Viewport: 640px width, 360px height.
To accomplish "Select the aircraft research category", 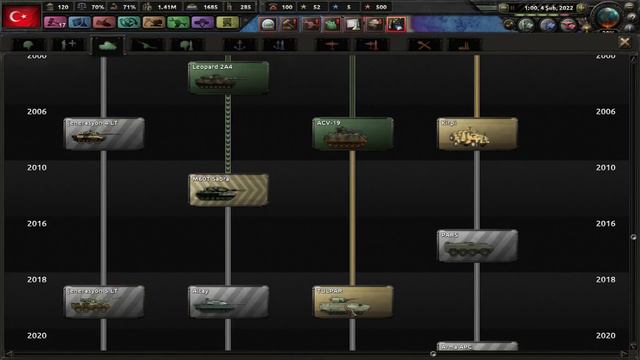I will tap(332, 45).
